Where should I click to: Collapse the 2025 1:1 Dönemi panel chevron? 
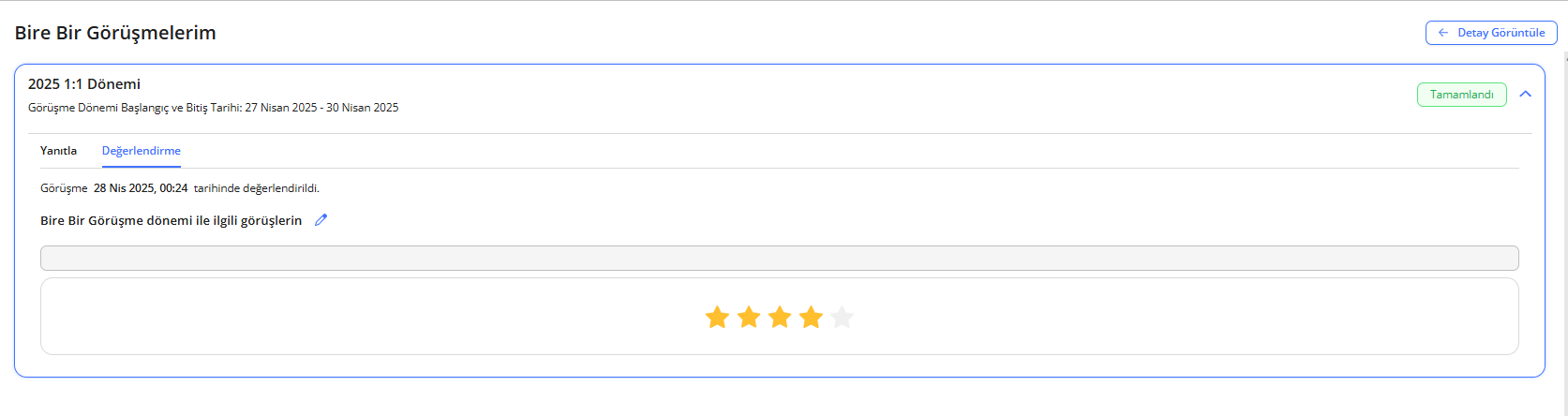(x=1525, y=95)
